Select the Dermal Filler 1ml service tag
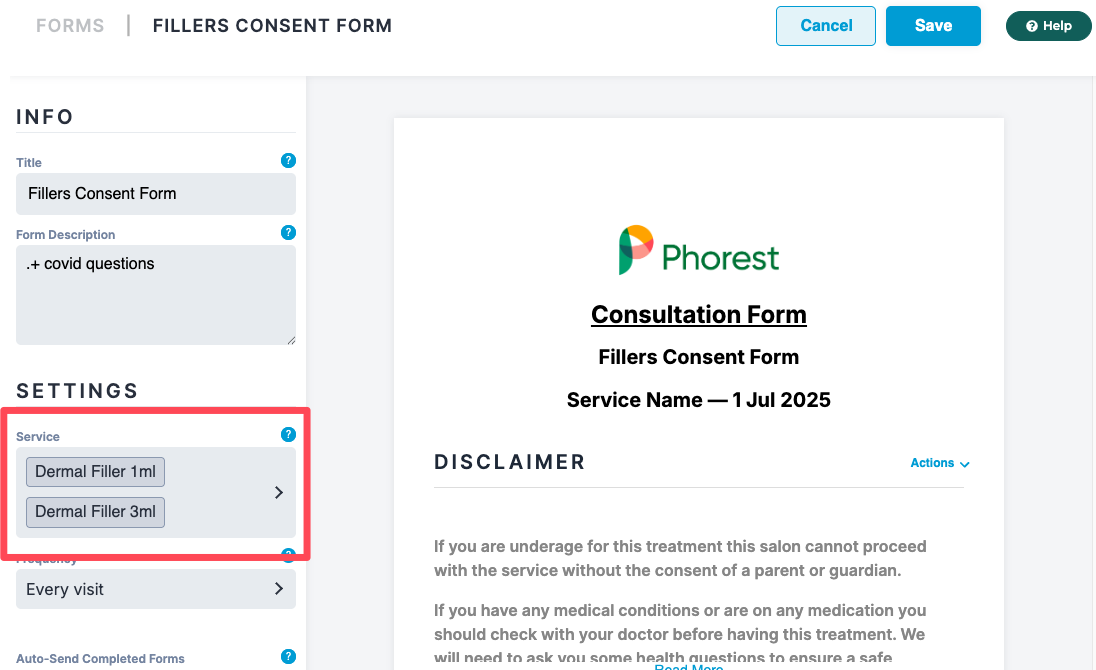1096x670 pixels. pos(96,472)
